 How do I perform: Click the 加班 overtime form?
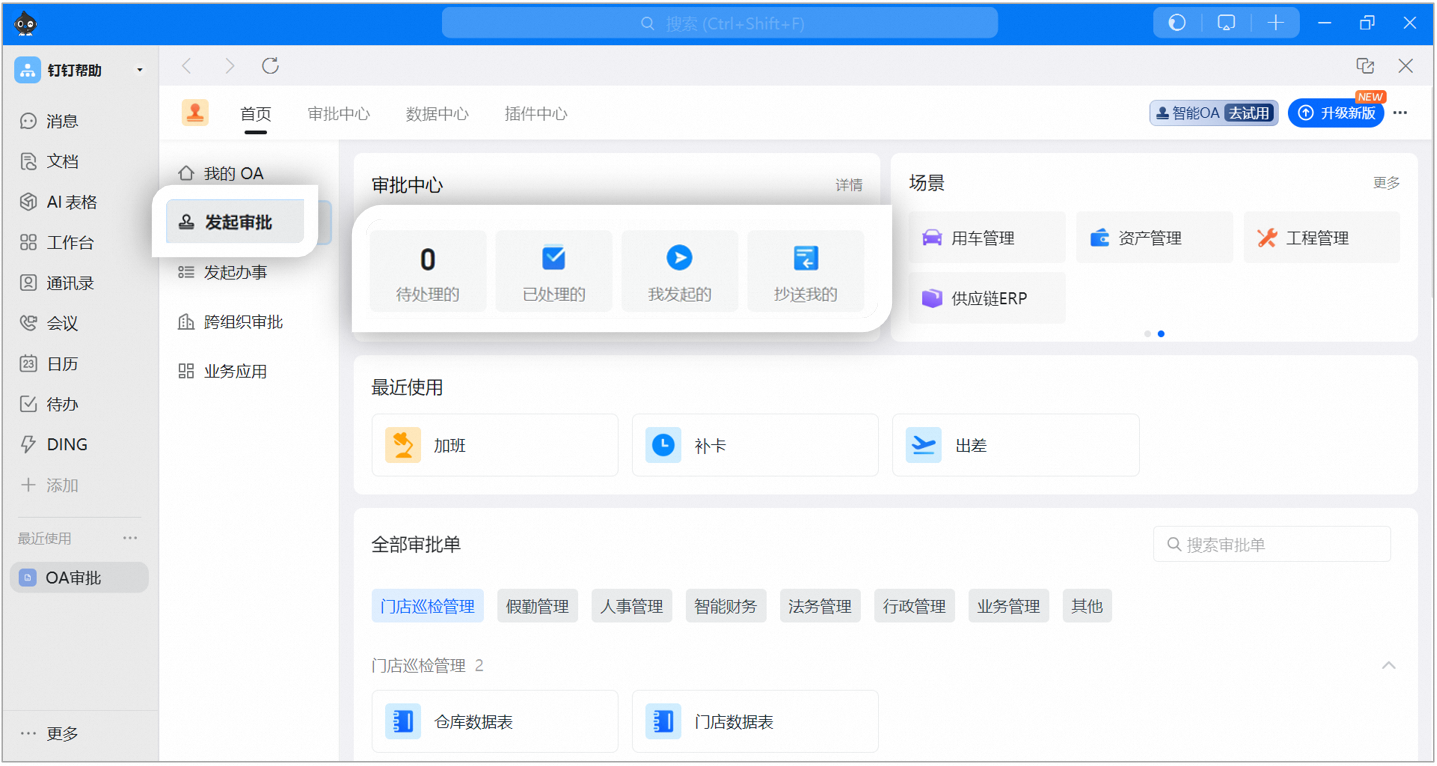coord(494,446)
